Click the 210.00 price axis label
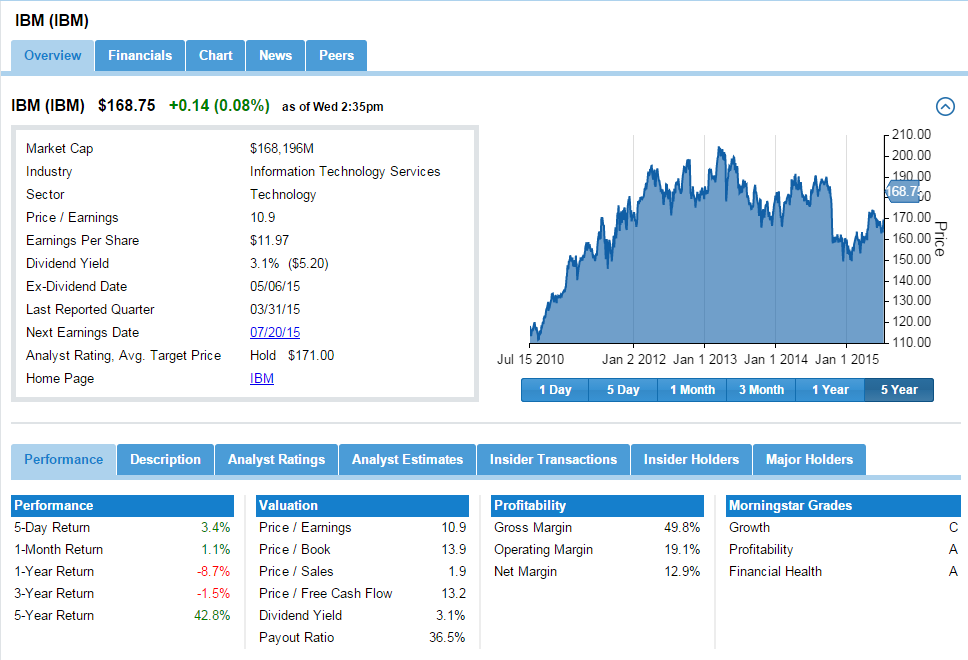The width and height of the screenshot is (968, 660). coord(911,135)
